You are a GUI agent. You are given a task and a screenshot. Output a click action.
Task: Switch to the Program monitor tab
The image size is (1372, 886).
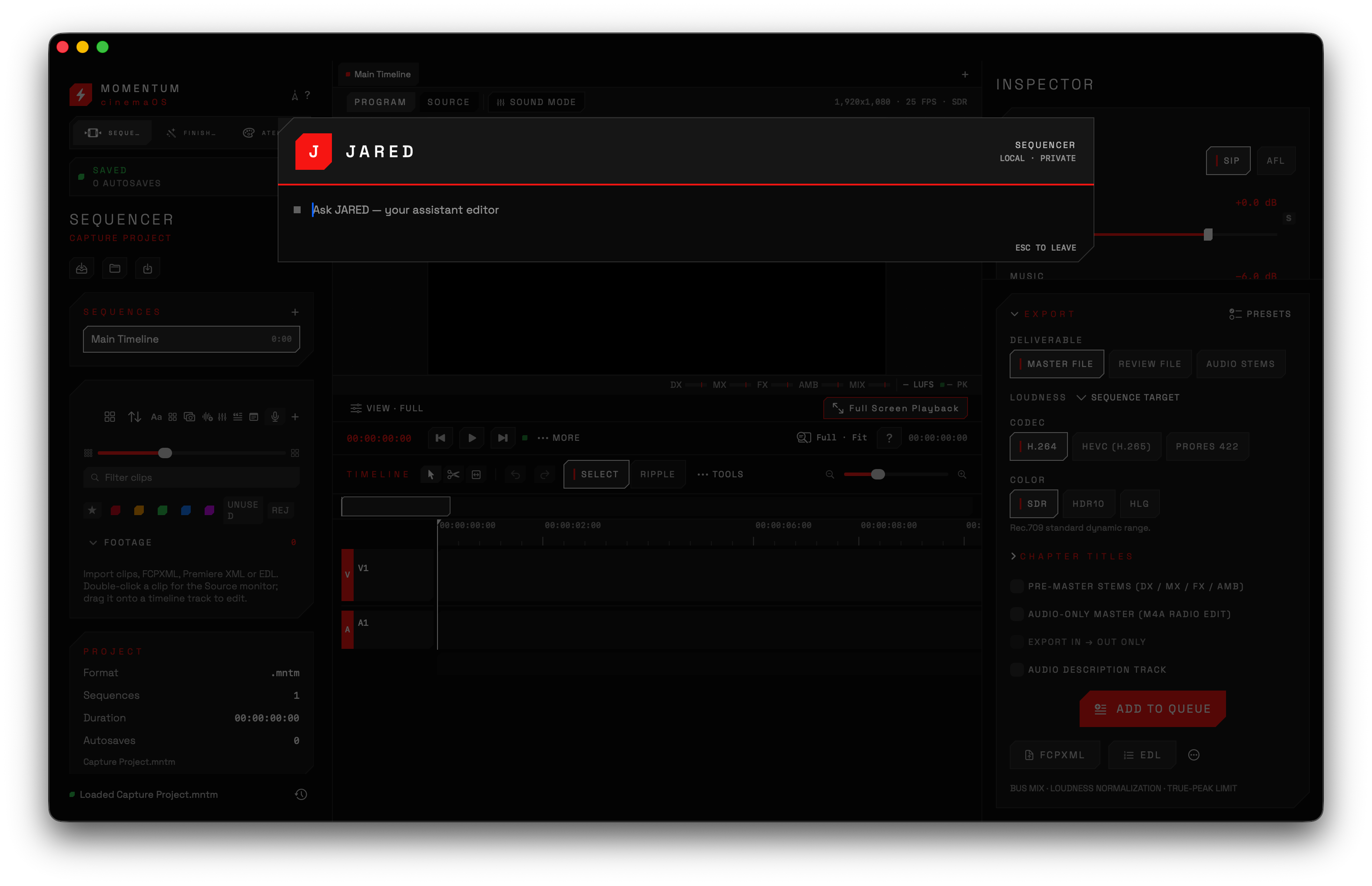click(x=380, y=102)
